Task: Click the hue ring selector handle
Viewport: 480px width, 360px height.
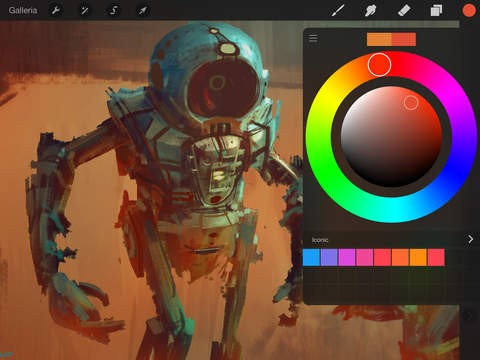Action: click(379, 64)
